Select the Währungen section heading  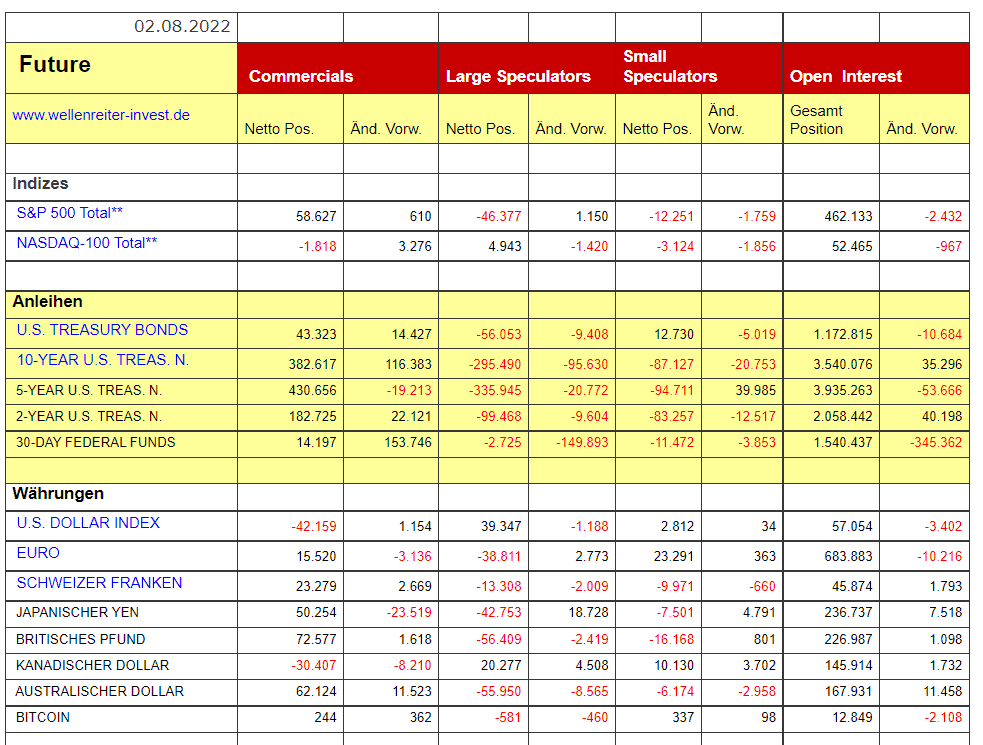(x=58, y=493)
